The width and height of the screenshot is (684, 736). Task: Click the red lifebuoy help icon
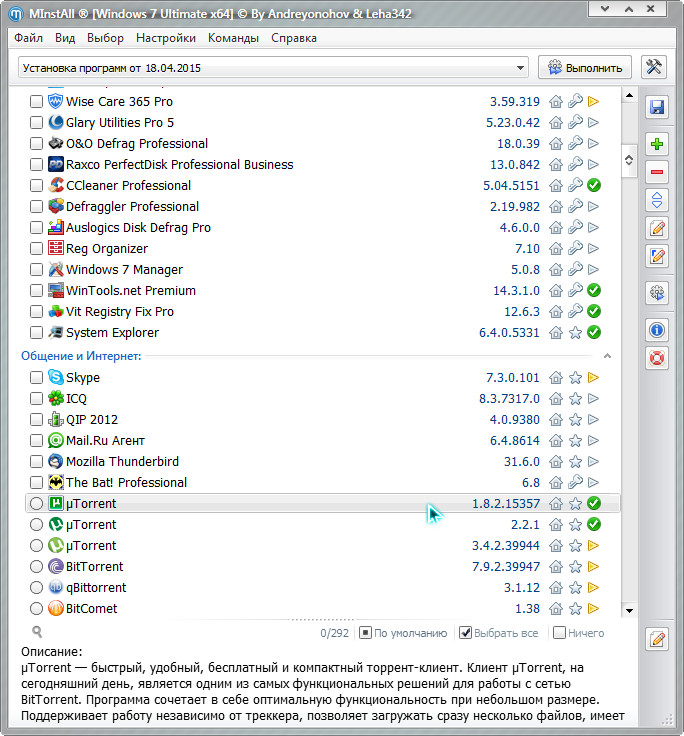pyautogui.click(x=656, y=359)
